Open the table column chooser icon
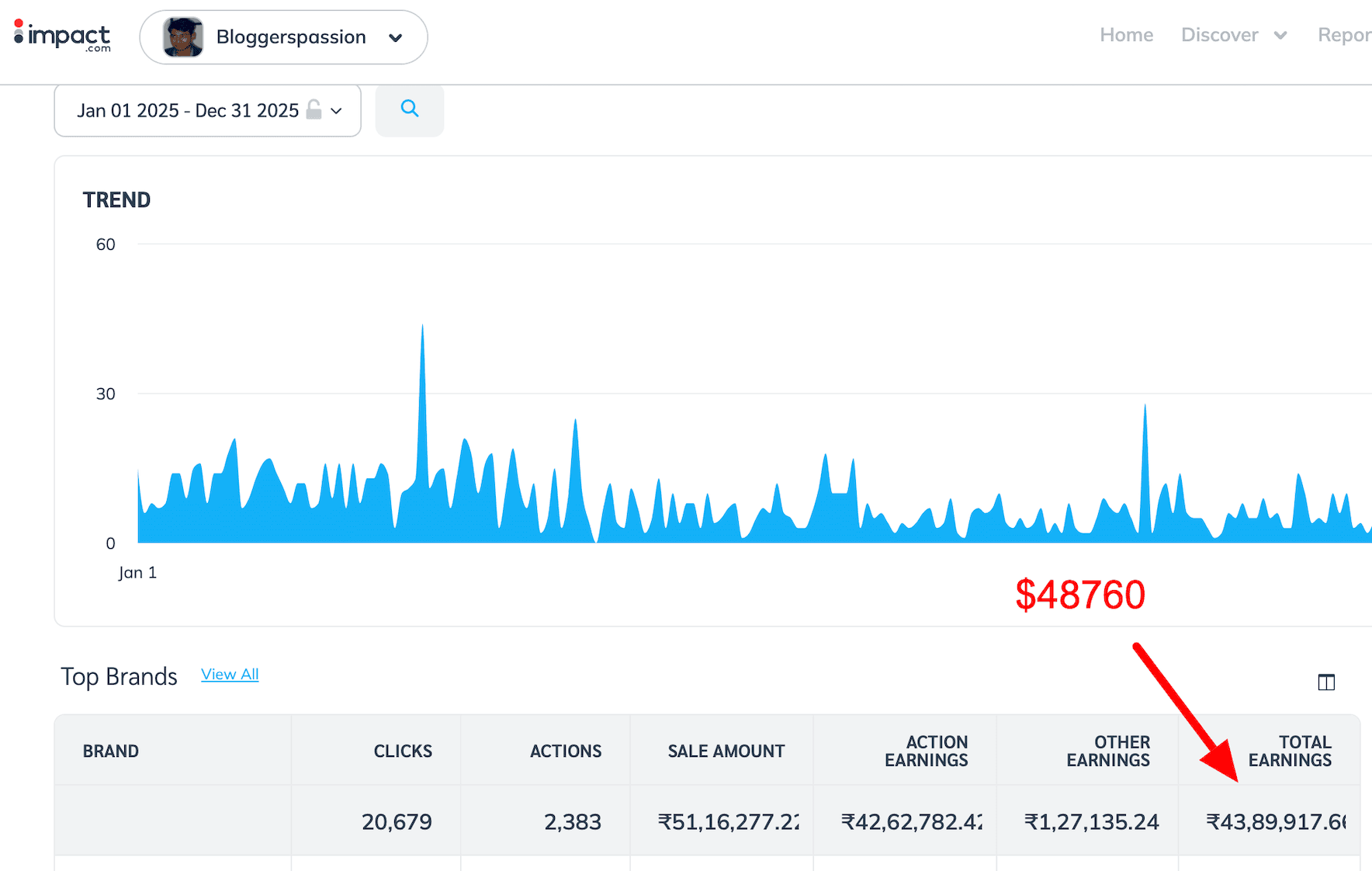This screenshot has width=1372, height=871. [1326, 682]
